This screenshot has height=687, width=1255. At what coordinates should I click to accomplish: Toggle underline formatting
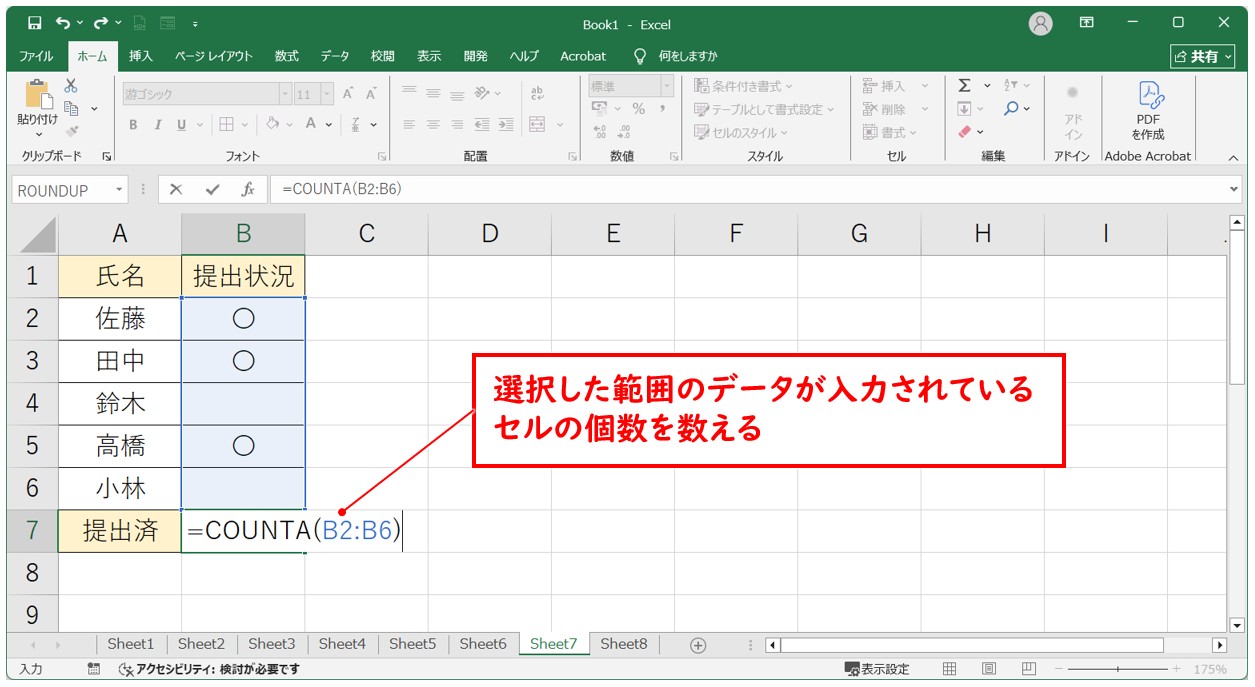tap(181, 124)
